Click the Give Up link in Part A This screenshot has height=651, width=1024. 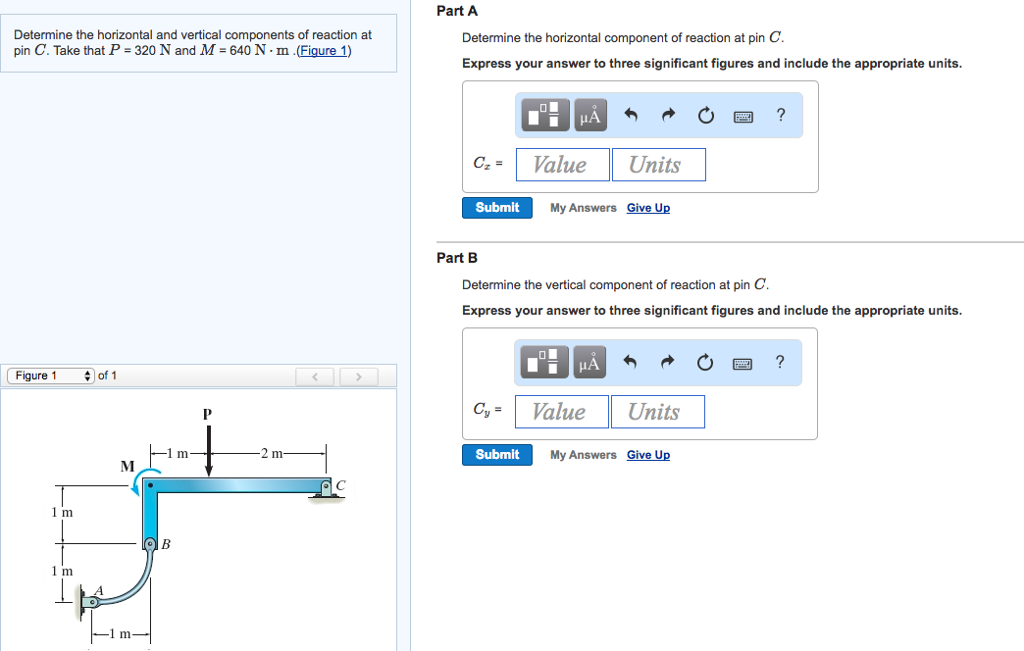pyautogui.click(x=648, y=207)
